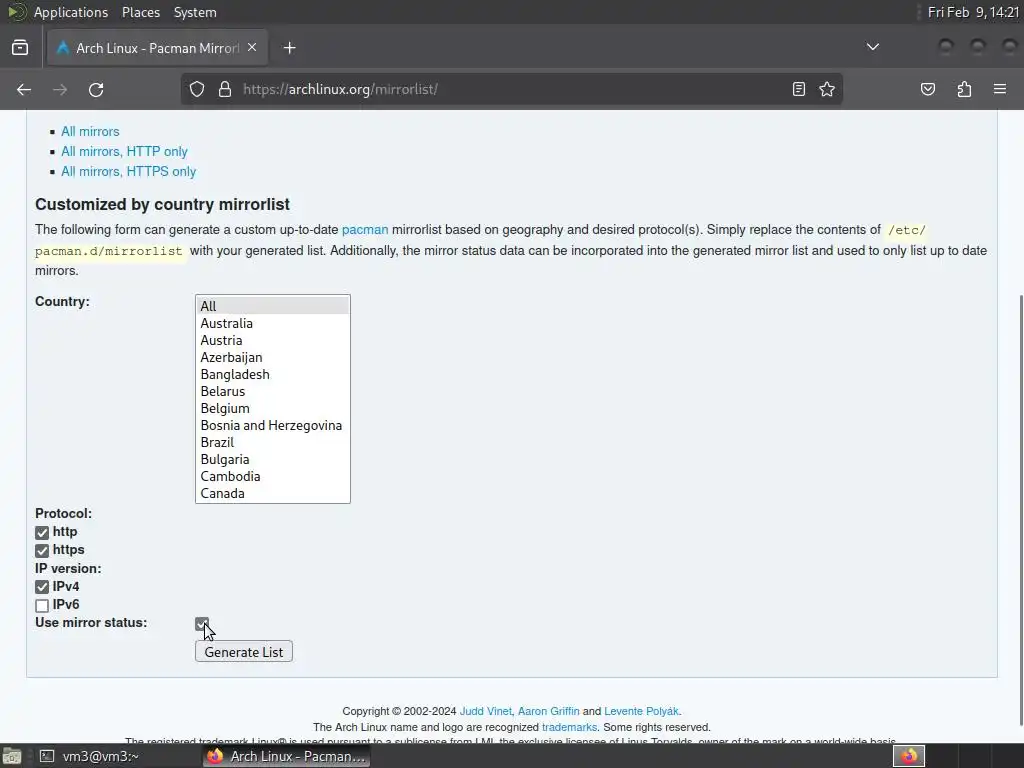Image resolution: width=1024 pixels, height=768 pixels.
Task: Open the All mirrors, HTTPS only link
Action: [x=129, y=172]
